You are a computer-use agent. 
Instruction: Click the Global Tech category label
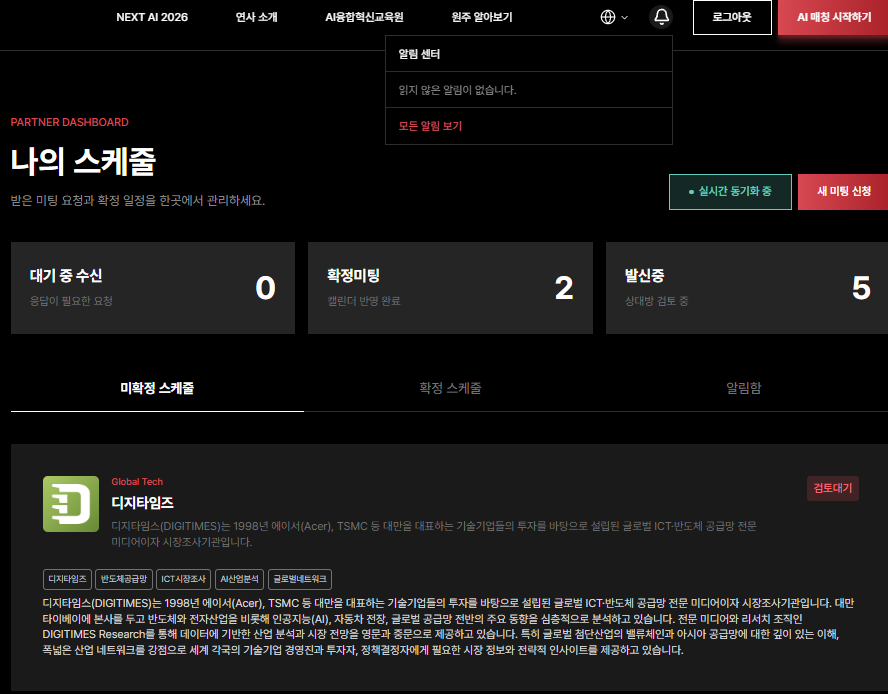tap(137, 482)
